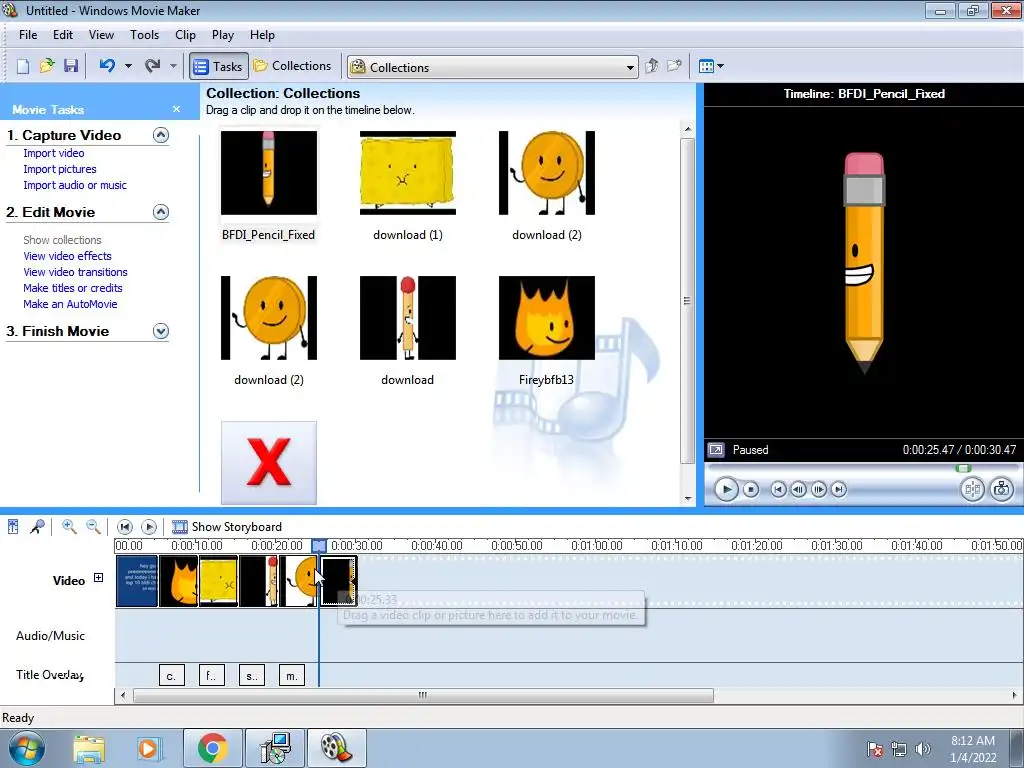Screen dimensions: 1024x768
Task: Toggle full screen preview icon
Action: coord(716,449)
